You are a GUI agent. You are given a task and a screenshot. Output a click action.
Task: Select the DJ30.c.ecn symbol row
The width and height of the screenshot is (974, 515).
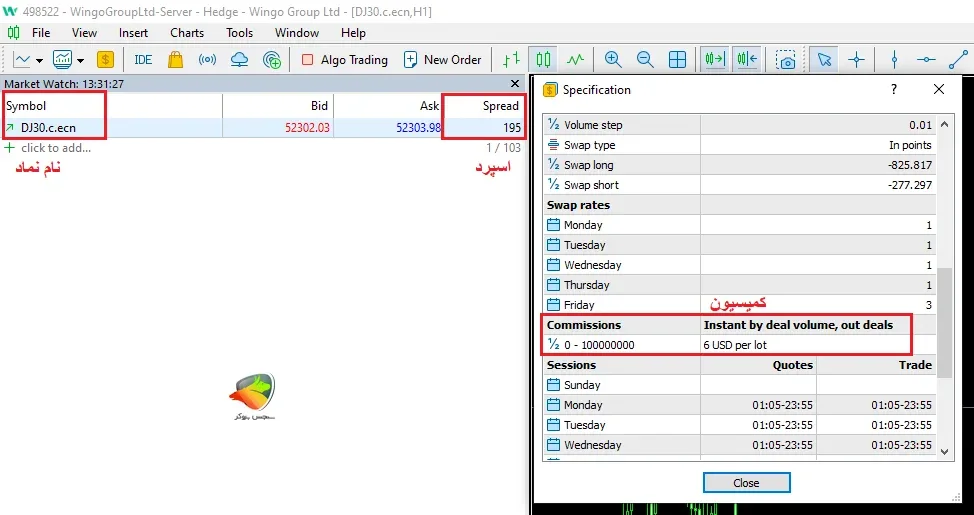pyautogui.click(x=262, y=128)
